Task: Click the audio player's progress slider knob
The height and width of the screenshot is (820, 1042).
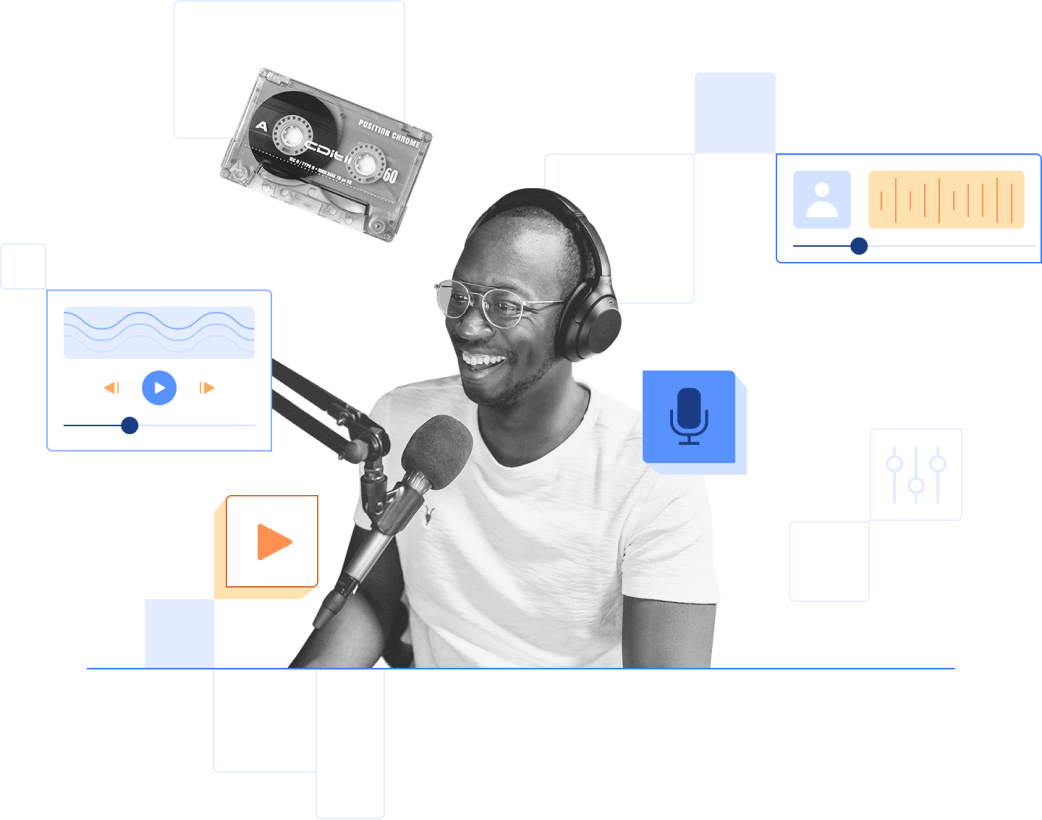Action: coord(129,425)
